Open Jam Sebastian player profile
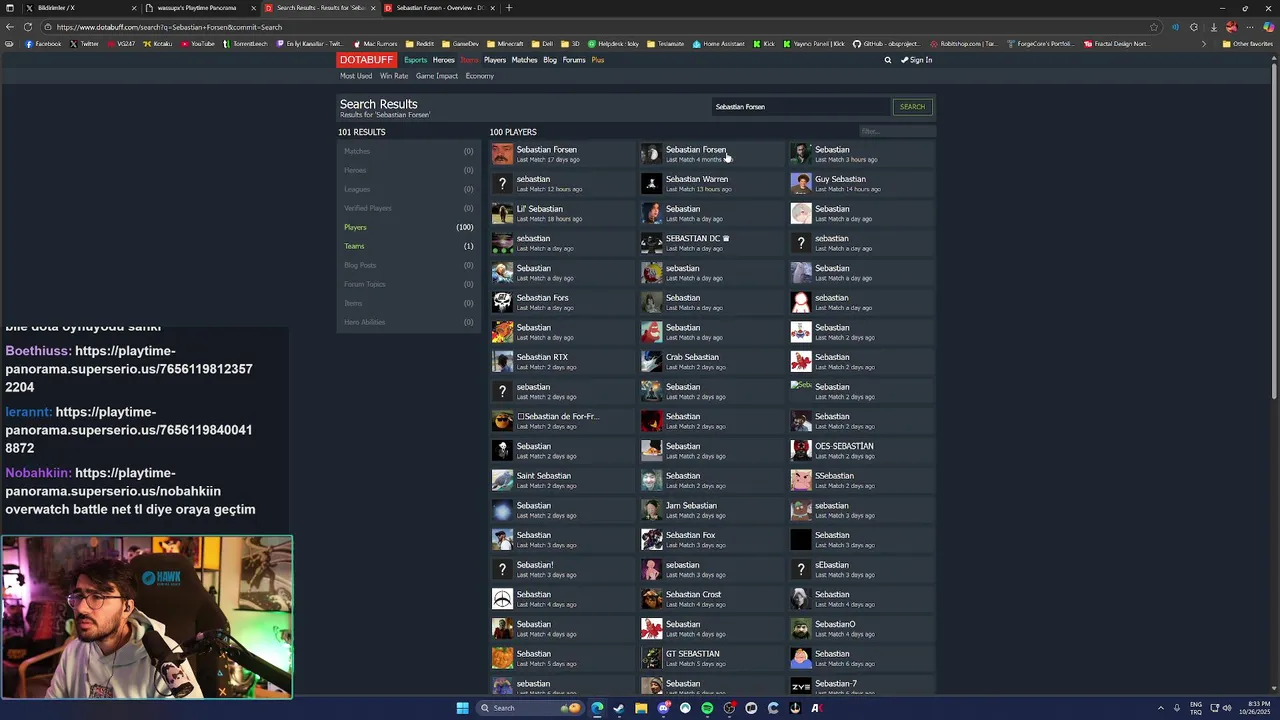This screenshot has width=1280, height=720. [691, 506]
